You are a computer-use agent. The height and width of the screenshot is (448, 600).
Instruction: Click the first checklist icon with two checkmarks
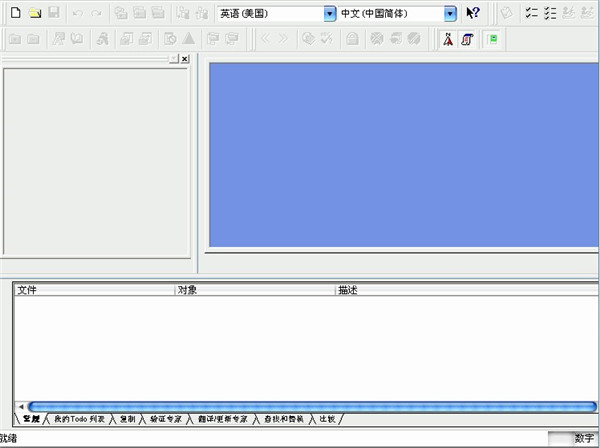(531, 13)
